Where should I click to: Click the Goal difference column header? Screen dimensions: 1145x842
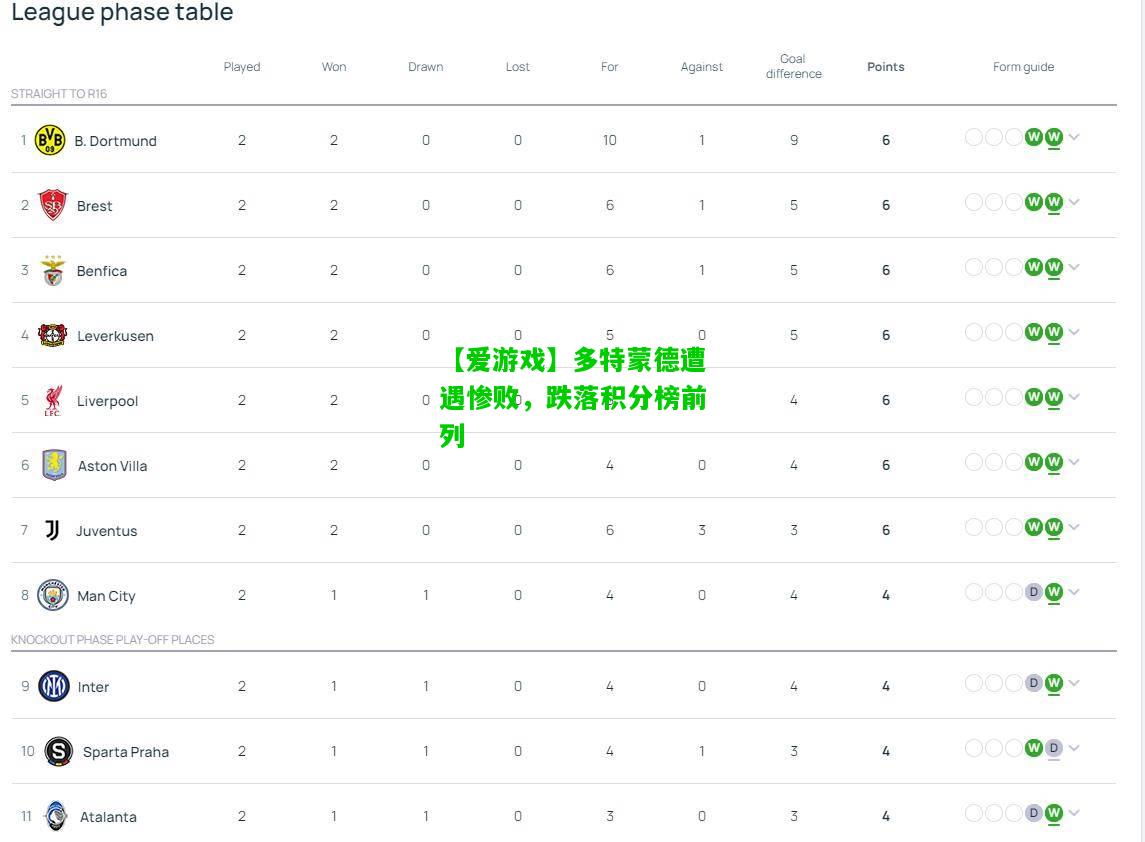click(794, 66)
